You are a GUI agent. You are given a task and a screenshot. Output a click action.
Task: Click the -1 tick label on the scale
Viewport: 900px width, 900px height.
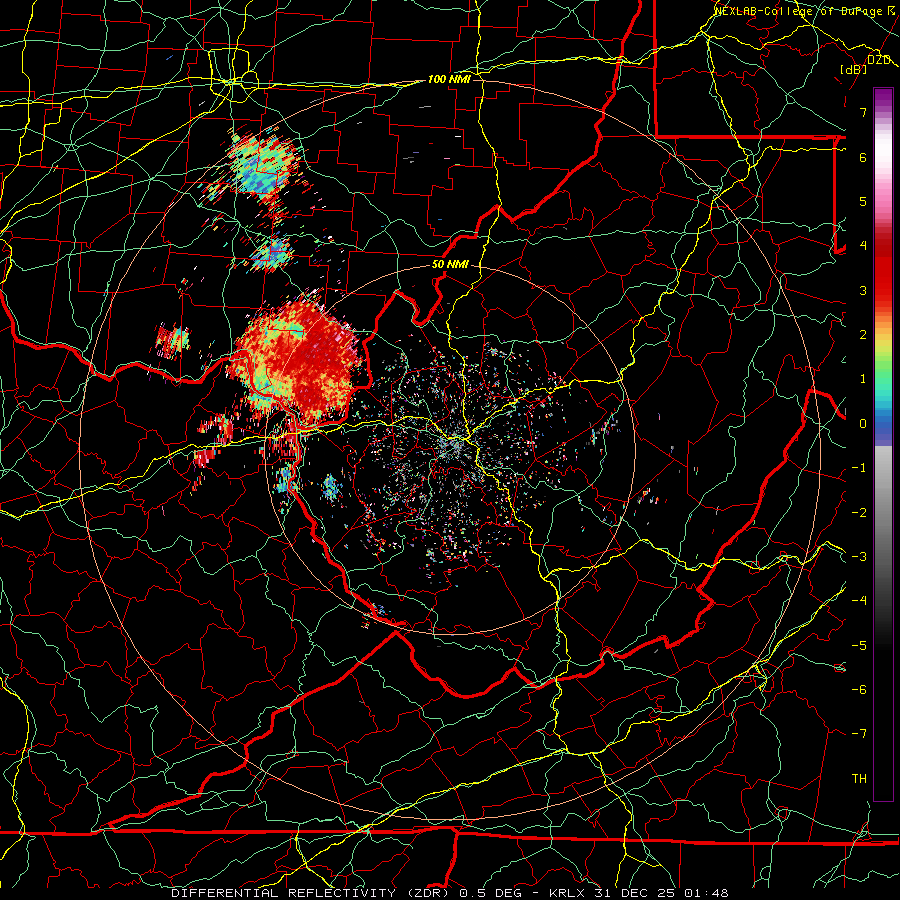pos(859,468)
